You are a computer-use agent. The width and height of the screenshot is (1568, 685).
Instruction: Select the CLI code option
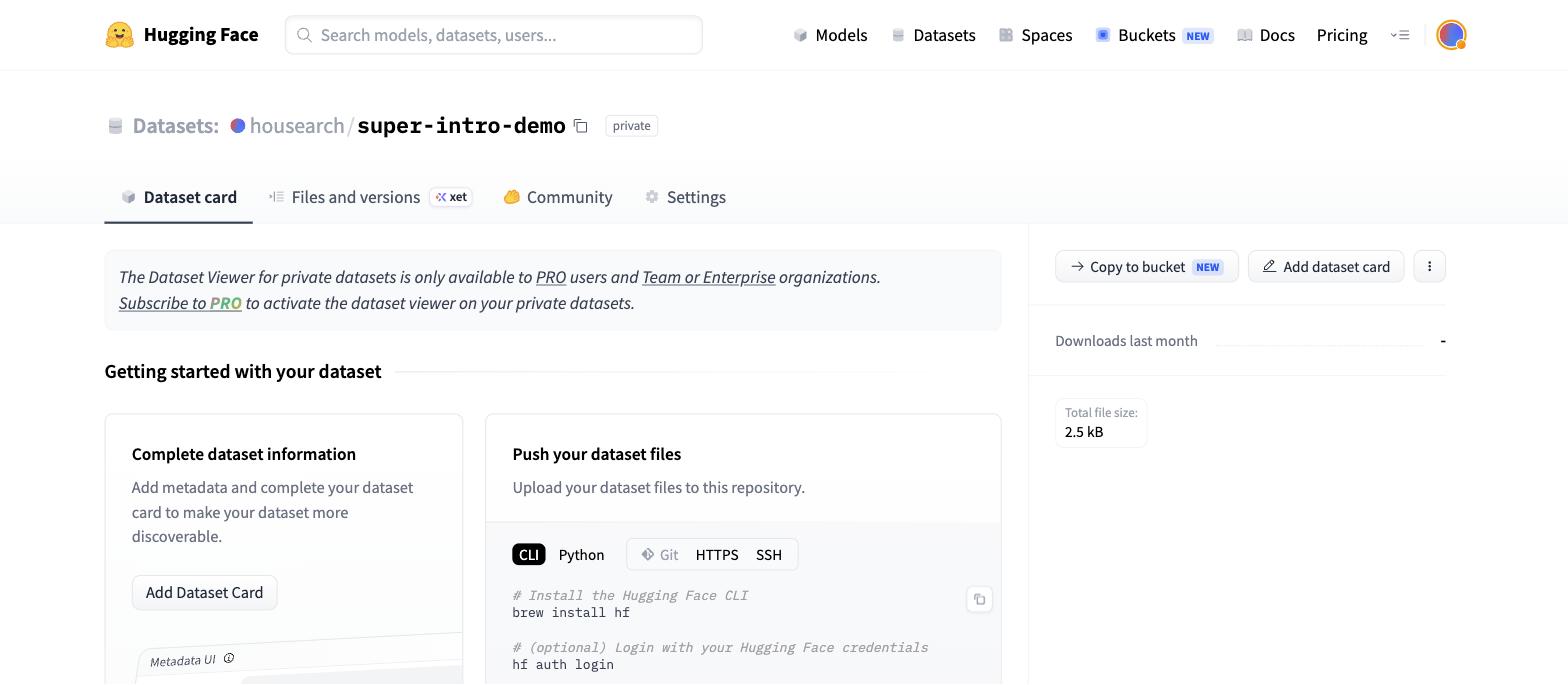529,555
